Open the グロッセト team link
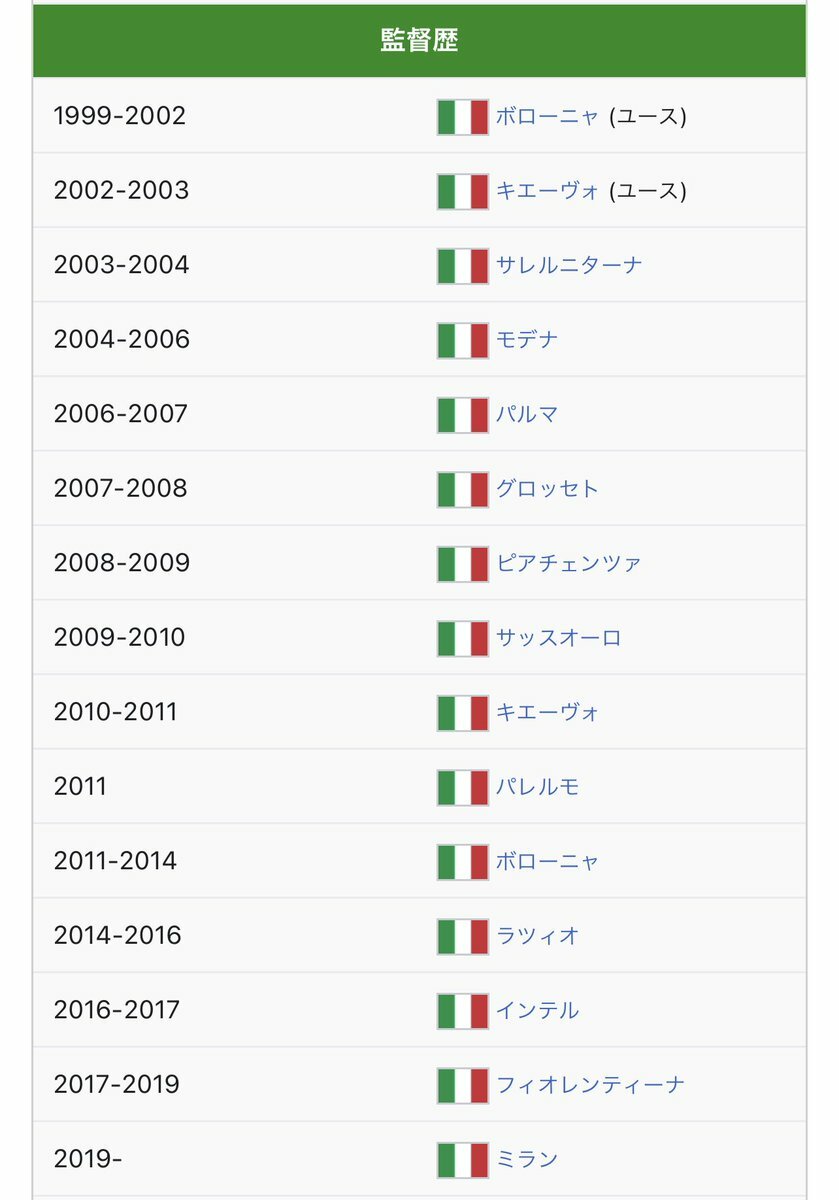 [547, 489]
